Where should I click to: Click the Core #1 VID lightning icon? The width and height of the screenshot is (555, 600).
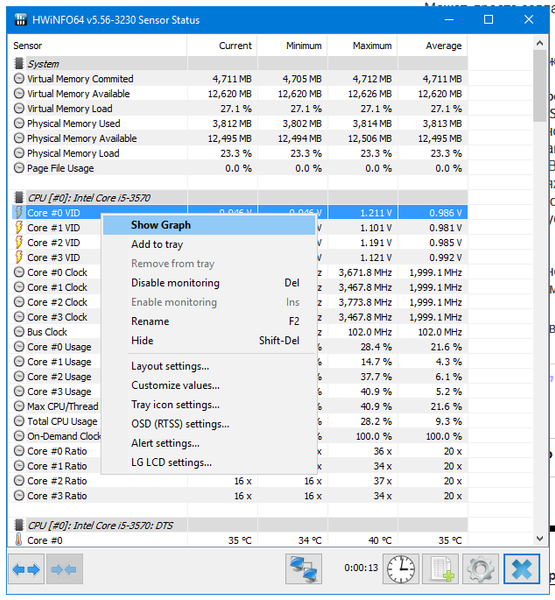(x=19, y=228)
